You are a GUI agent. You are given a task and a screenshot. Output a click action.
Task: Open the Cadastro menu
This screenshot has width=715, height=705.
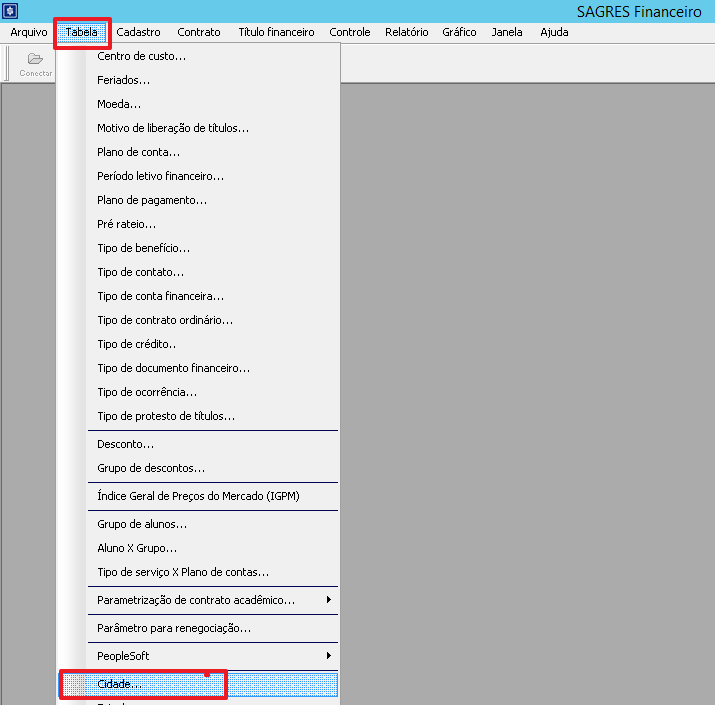tap(138, 32)
